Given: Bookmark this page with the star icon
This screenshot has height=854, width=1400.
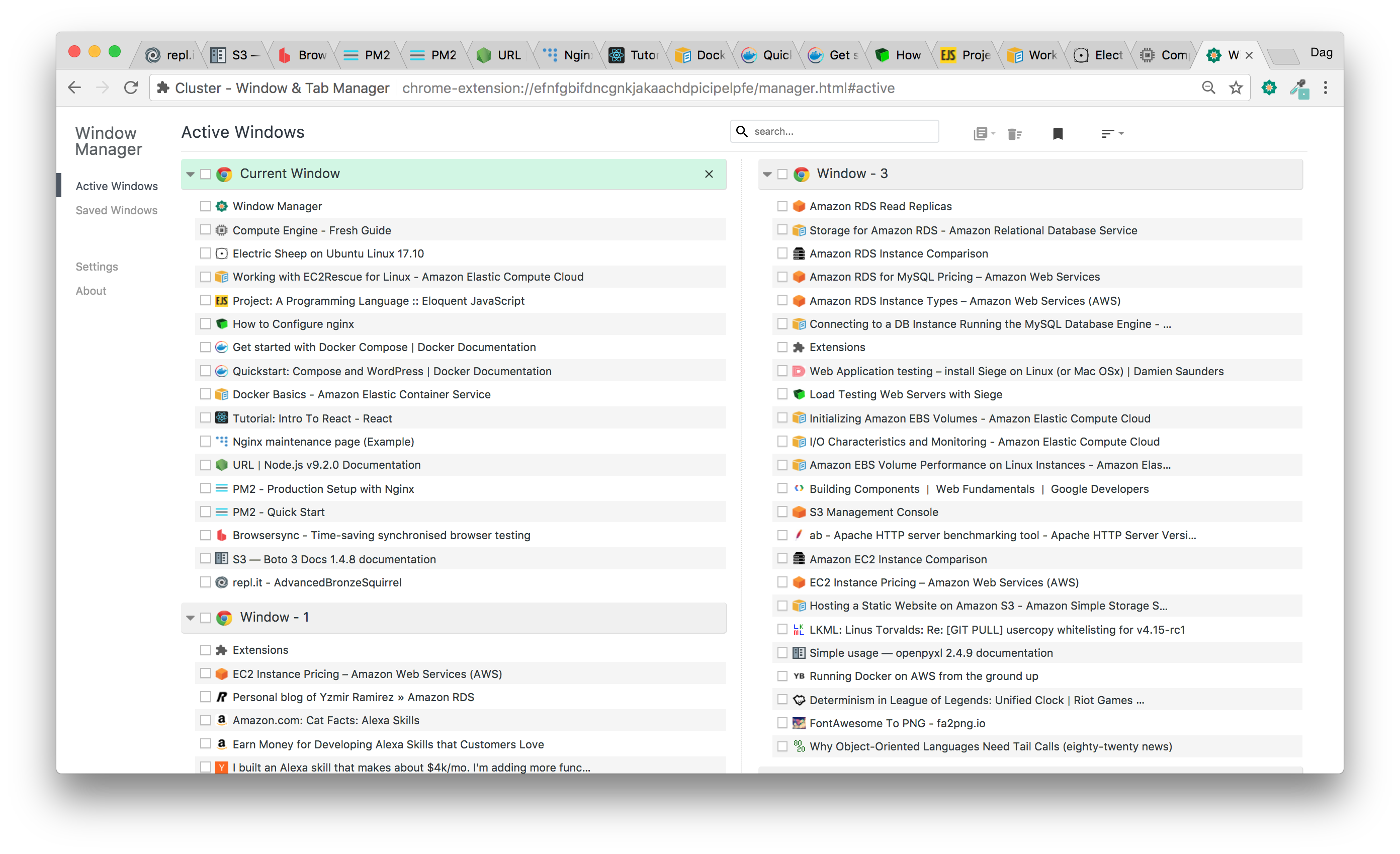Looking at the screenshot, I should coord(1236,88).
